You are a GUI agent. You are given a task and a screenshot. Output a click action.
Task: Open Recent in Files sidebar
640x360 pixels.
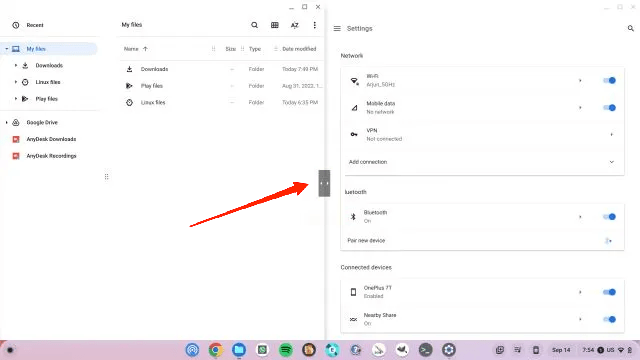click(x=35, y=25)
